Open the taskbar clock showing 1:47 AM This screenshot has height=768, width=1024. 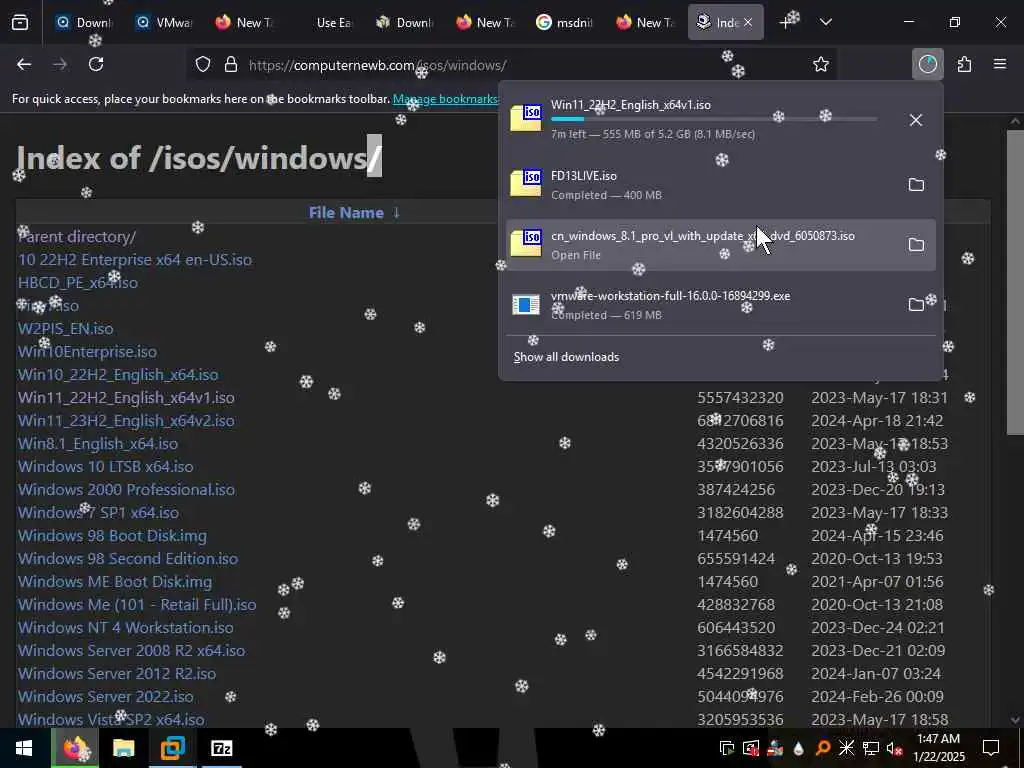tap(938, 748)
